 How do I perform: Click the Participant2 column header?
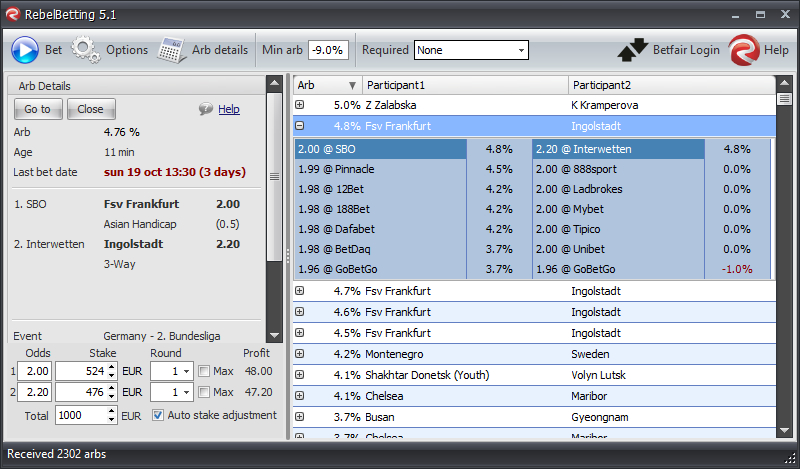tap(672, 85)
